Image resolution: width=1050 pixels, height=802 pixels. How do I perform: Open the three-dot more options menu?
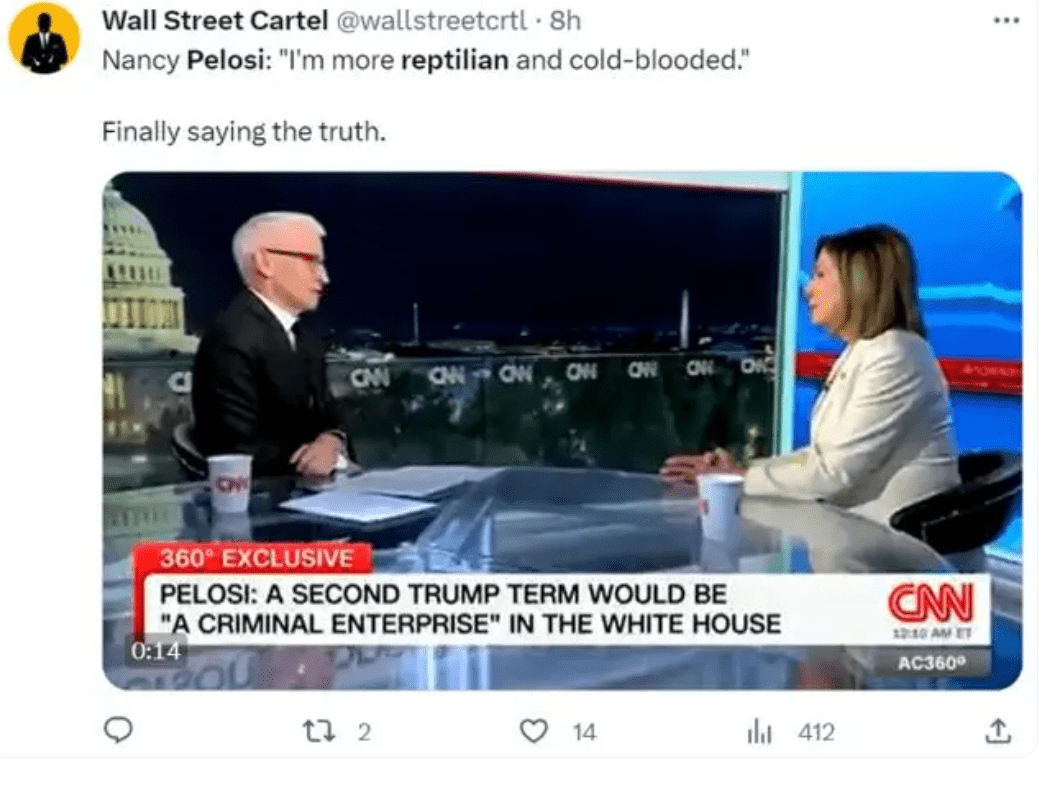(x=1006, y=21)
